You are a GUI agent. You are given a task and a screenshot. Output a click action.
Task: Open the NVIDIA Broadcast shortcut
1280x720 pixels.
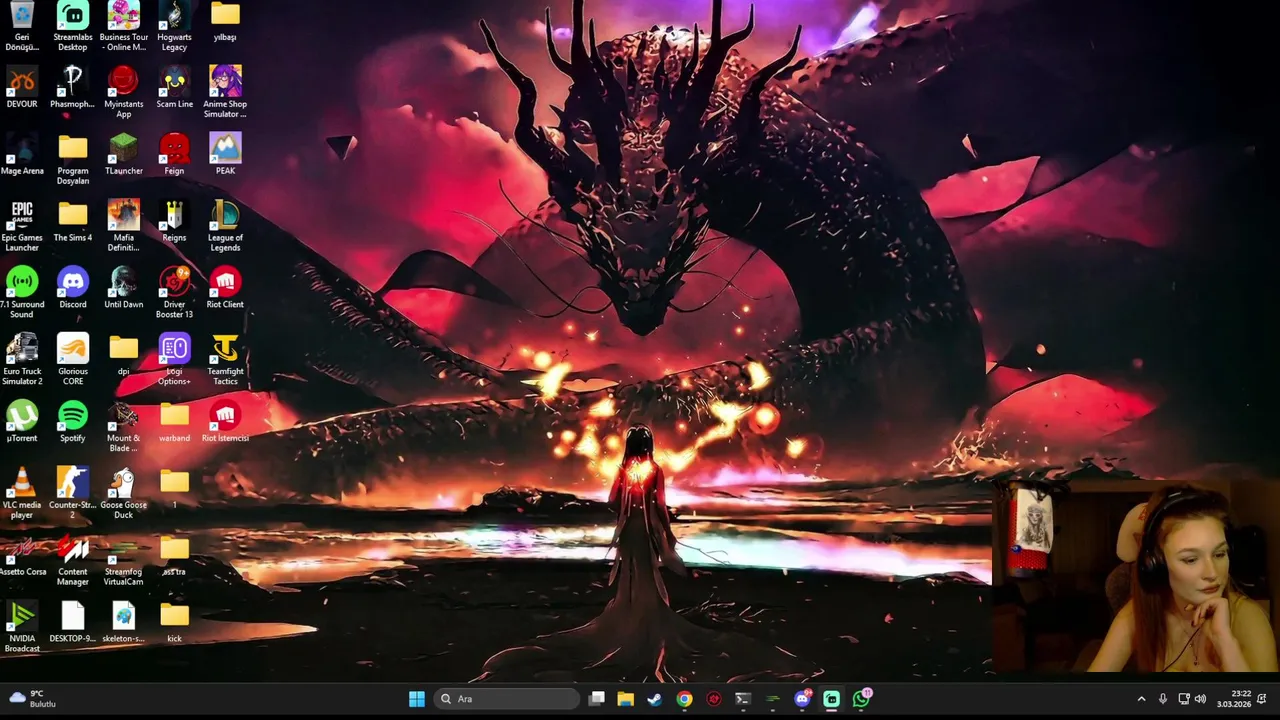click(22, 628)
